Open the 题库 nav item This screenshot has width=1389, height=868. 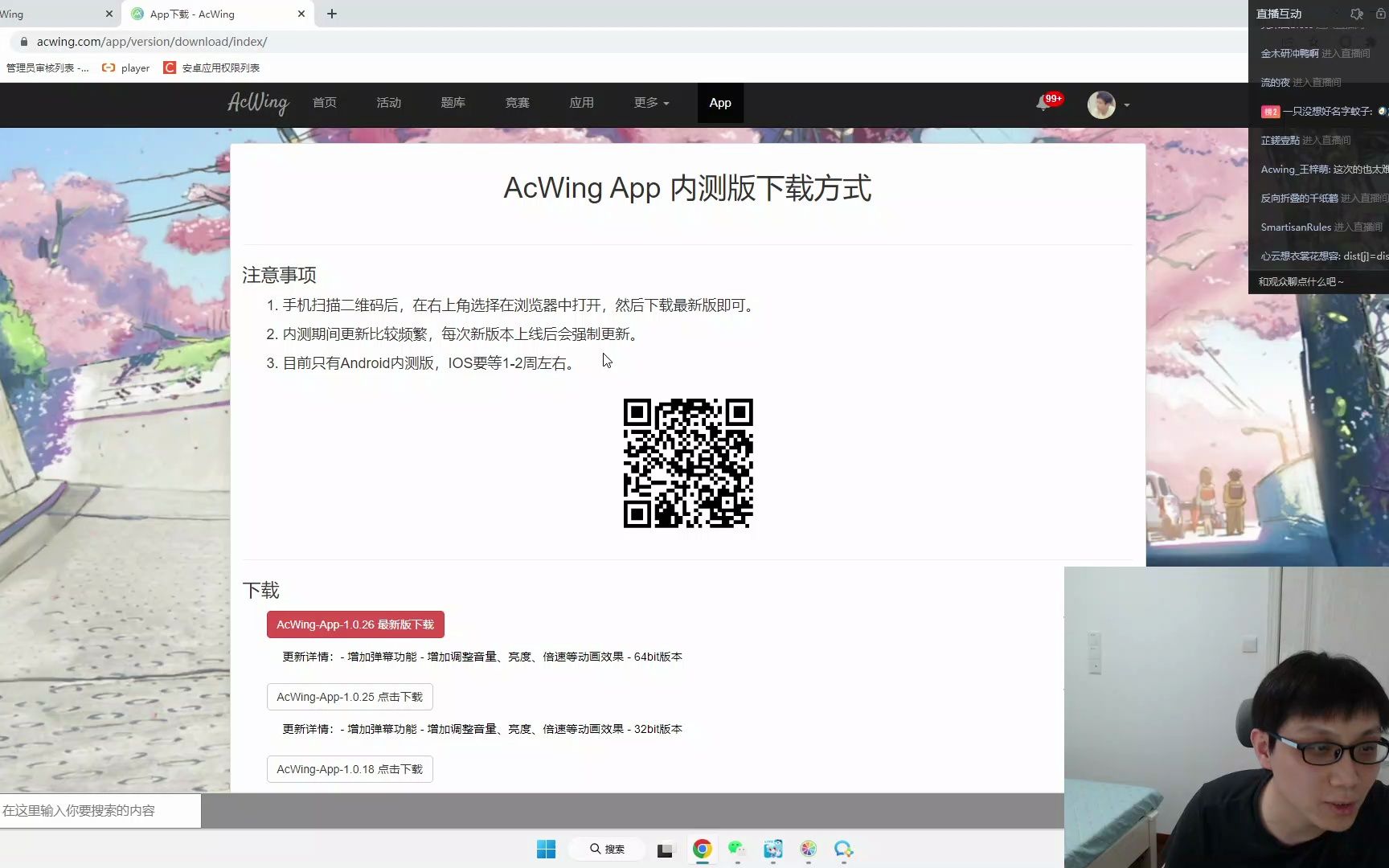pyautogui.click(x=453, y=103)
